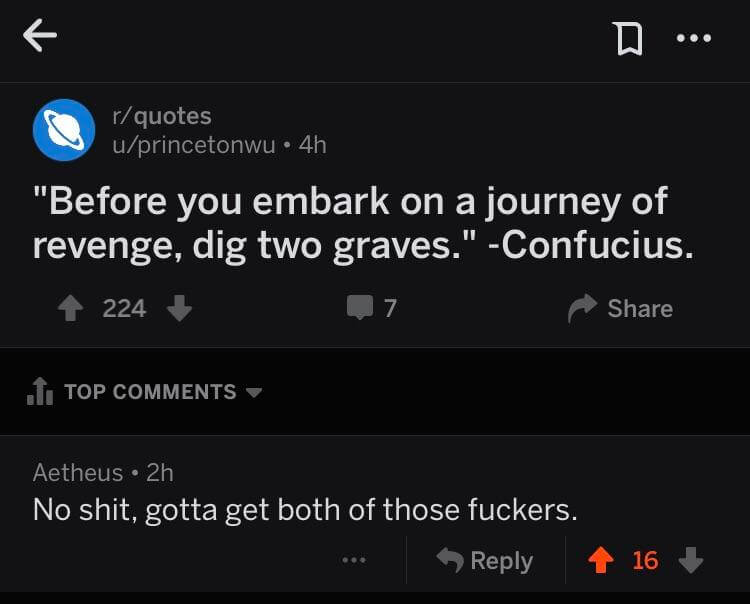Screen dimensions: 750x604
Task: Click the dropdown arrow beside Top Comments
Action: click(x=254, y=393)
